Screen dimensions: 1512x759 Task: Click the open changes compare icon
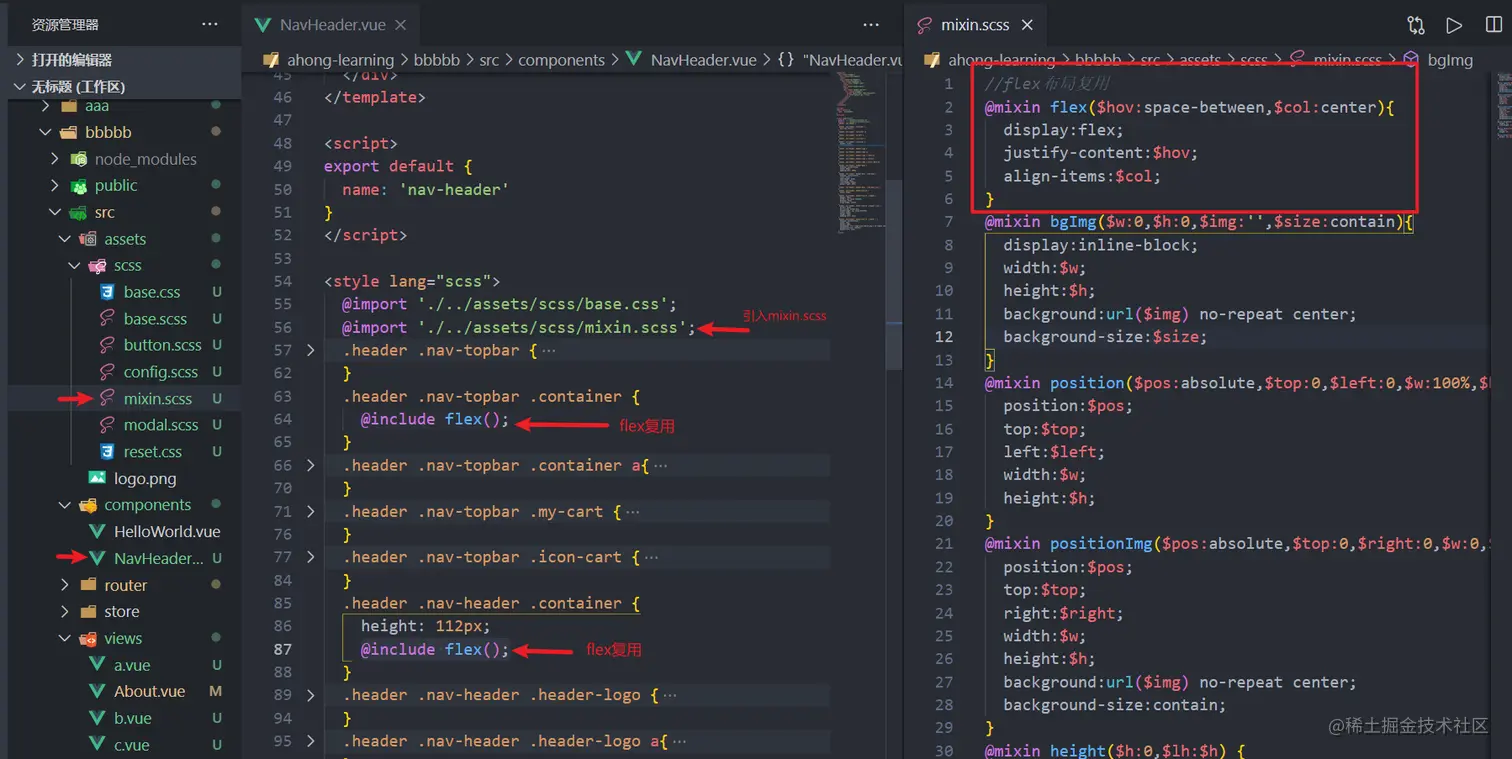pyautogui.click(x=1416, y=25)
